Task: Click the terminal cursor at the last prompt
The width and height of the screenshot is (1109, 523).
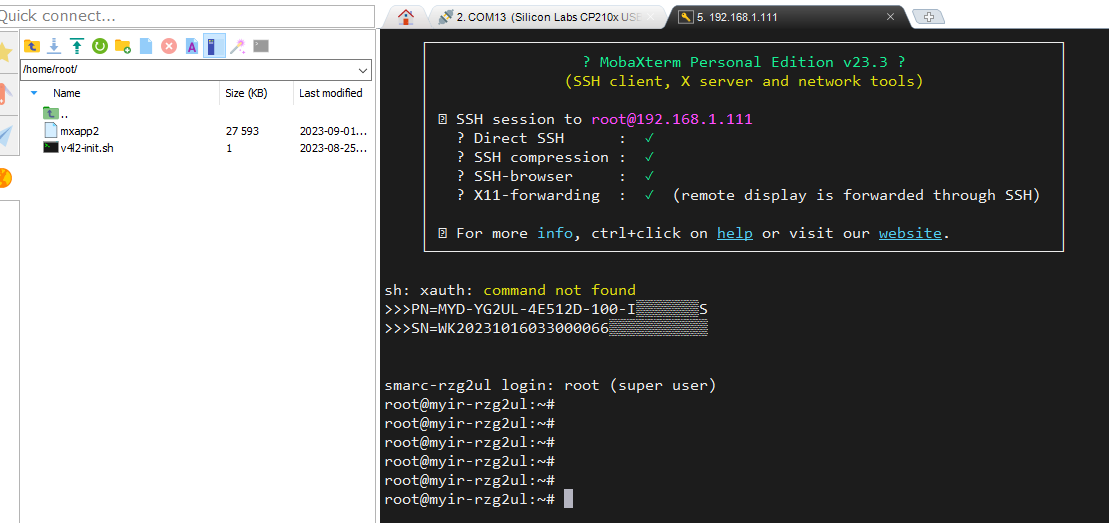Action: tap(569, 499)
